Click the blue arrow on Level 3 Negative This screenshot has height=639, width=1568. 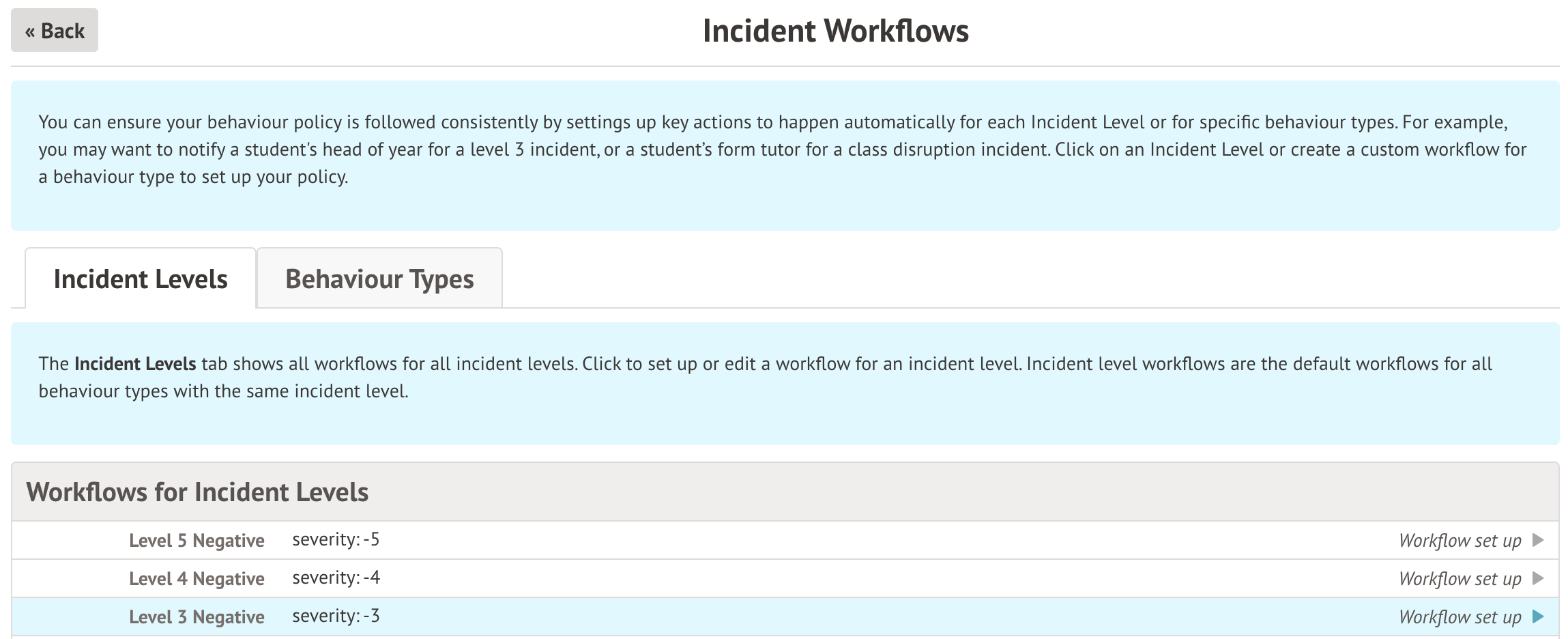(x=1538, y=616)
